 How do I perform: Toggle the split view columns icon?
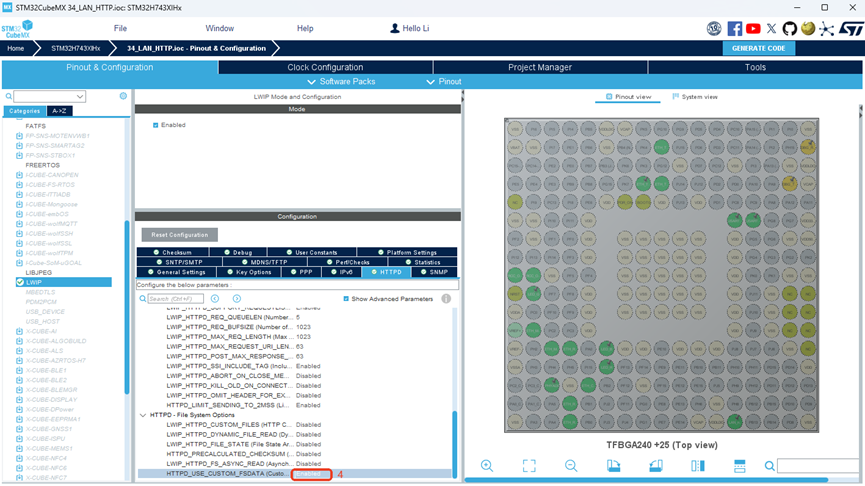click(x=698, y=466)
